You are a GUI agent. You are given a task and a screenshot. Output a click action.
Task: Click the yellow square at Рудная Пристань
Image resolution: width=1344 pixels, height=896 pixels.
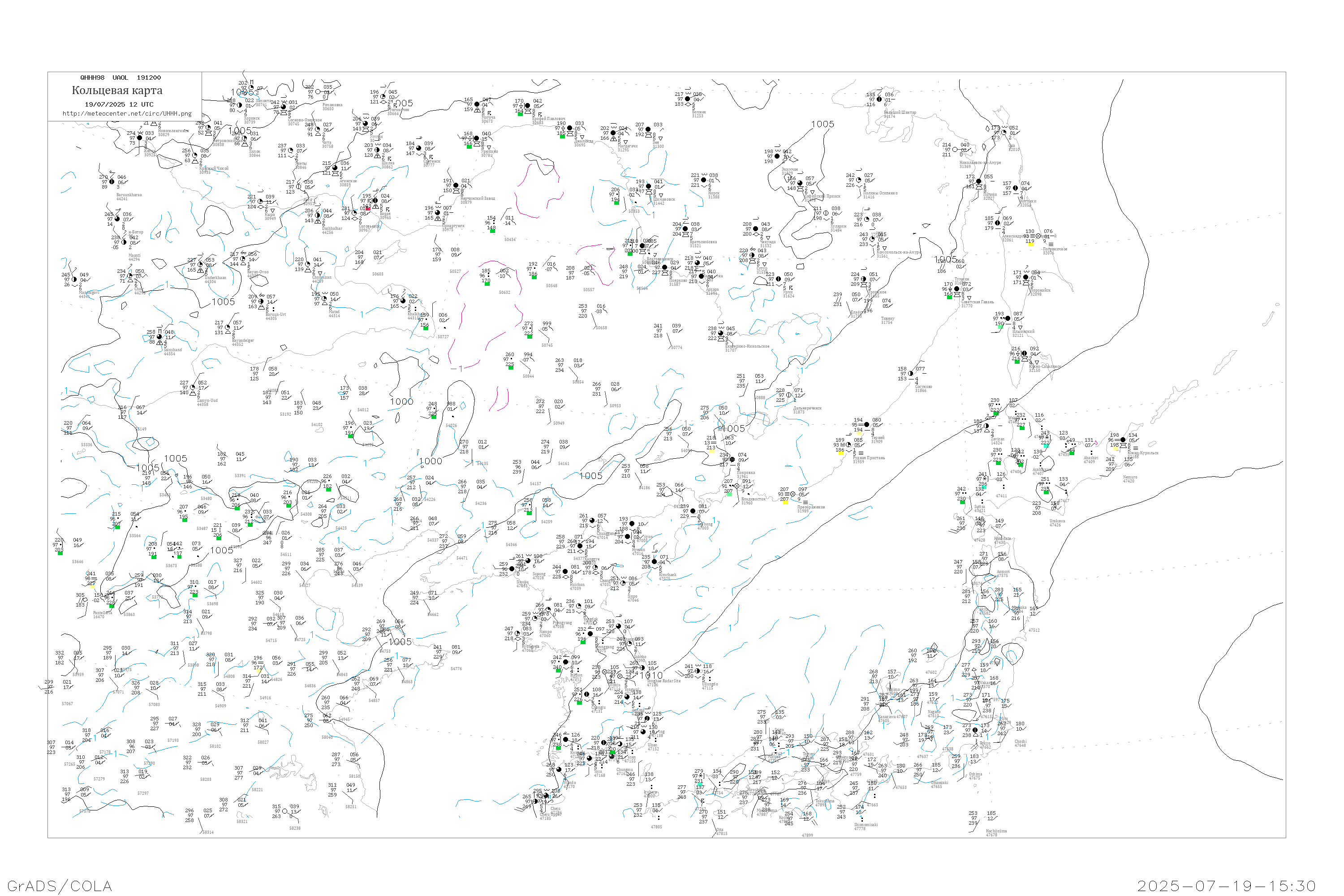point(840,454)
